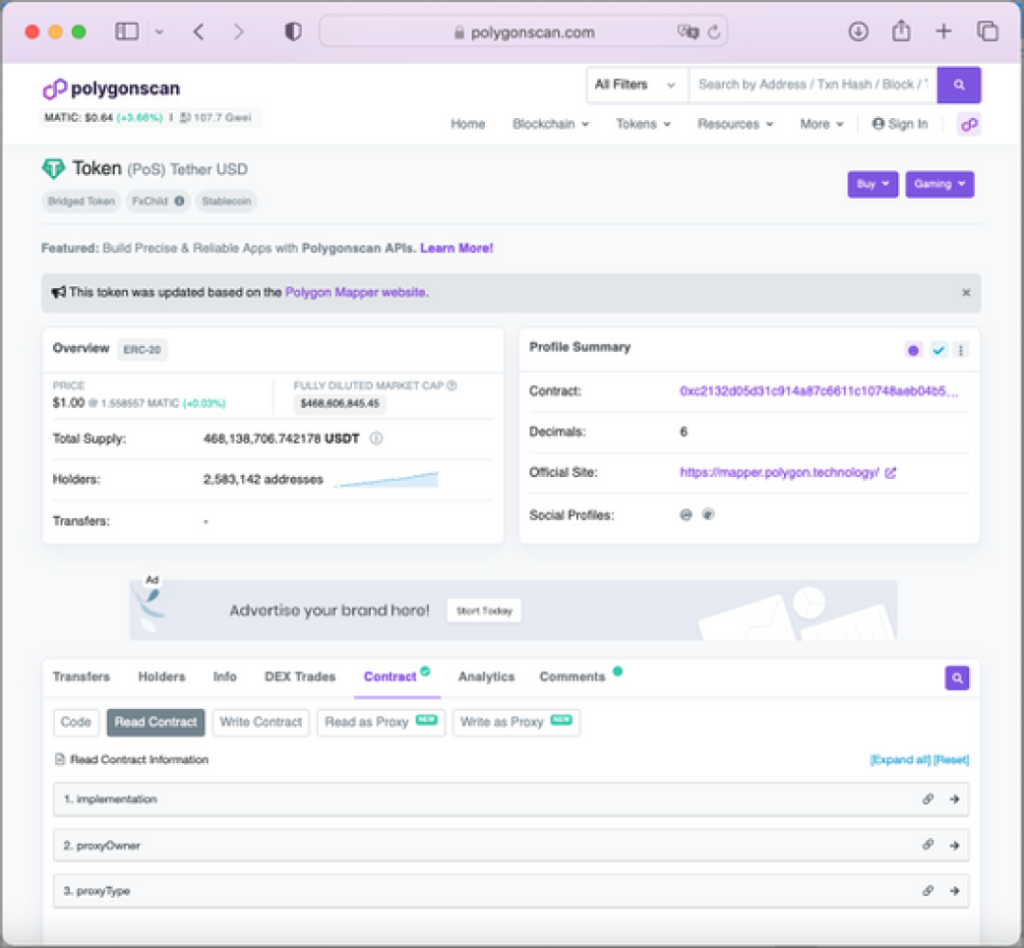
Task: Click blue checkmark icon in Profile Summary
Action: coord(938,351)
